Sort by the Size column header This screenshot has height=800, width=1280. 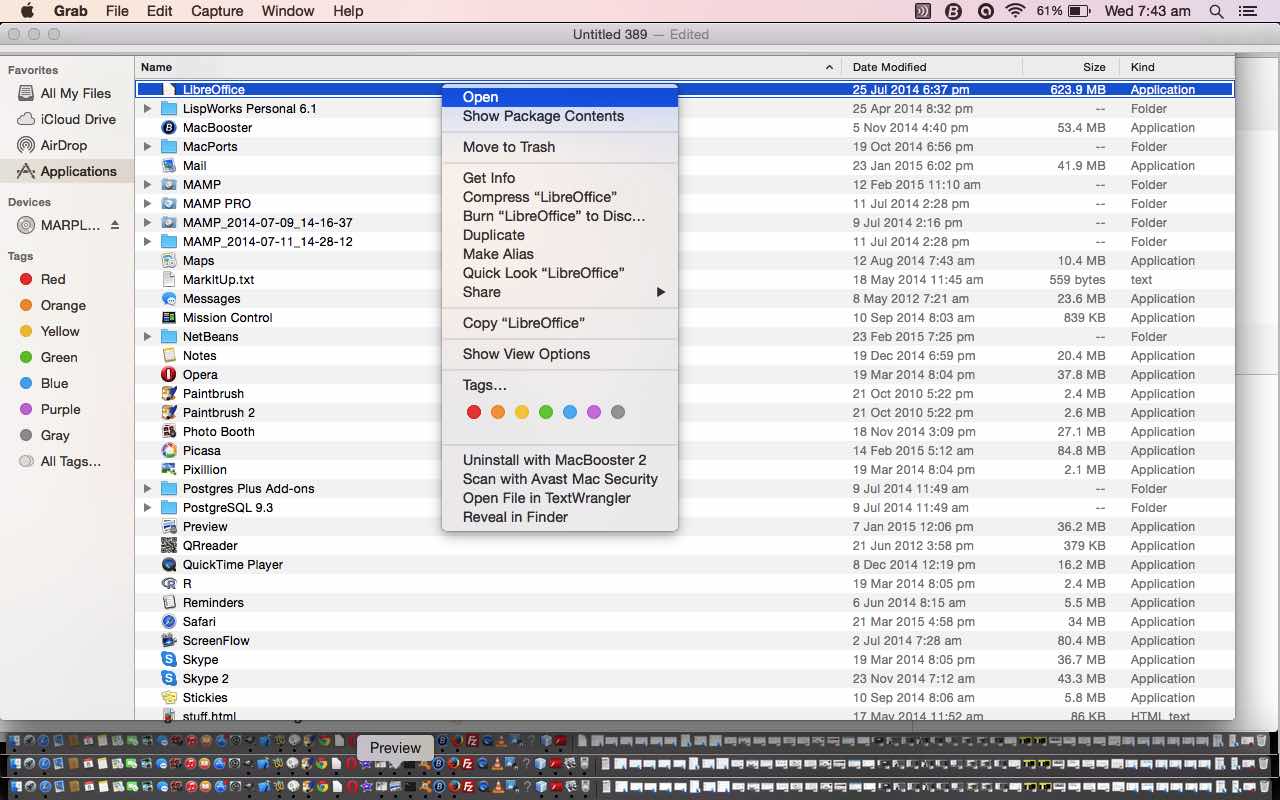click(1071, 67)
